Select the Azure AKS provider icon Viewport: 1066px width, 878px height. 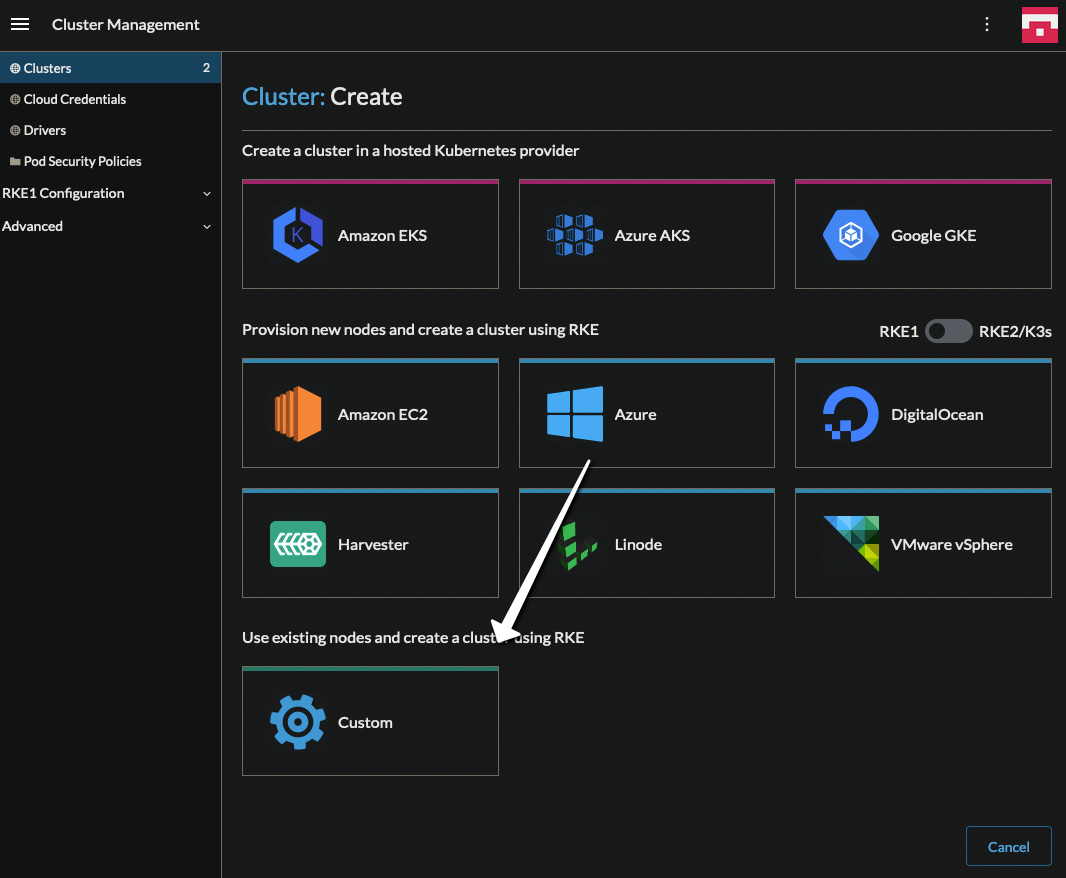[x=575, y=234]
